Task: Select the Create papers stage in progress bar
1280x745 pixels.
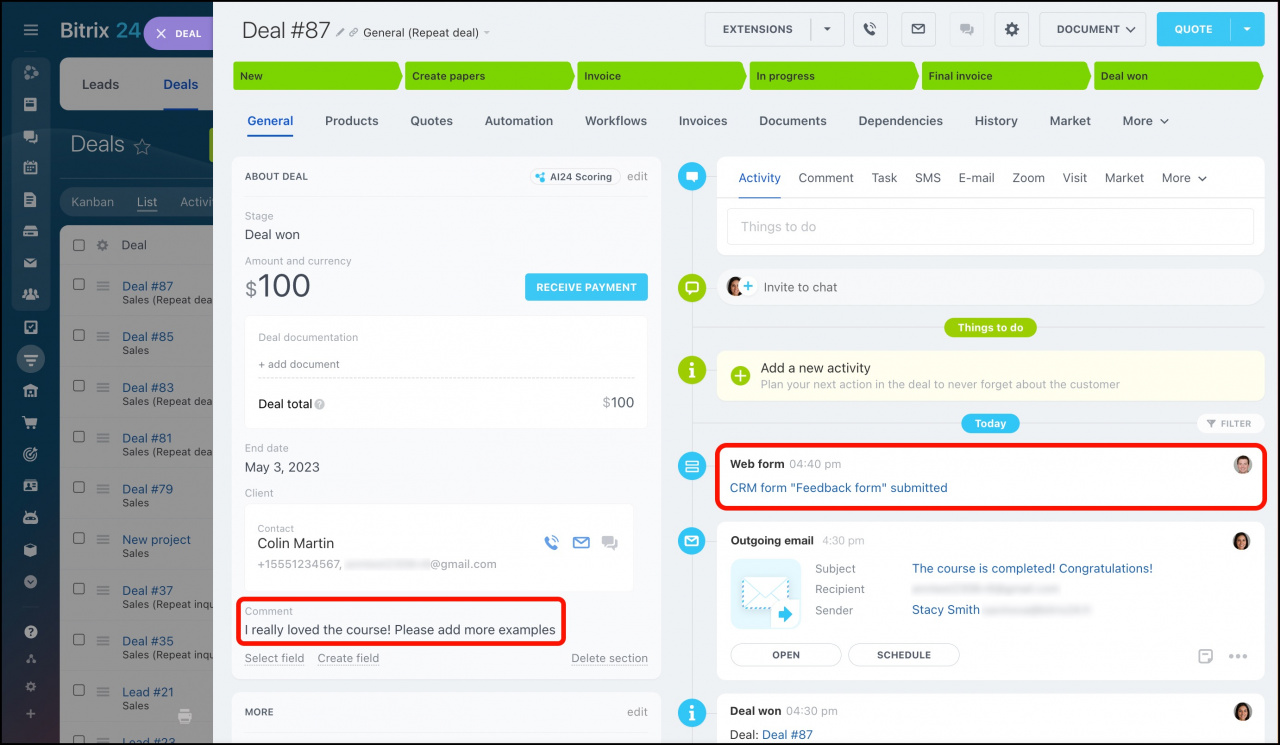Action: pos(490,76)
